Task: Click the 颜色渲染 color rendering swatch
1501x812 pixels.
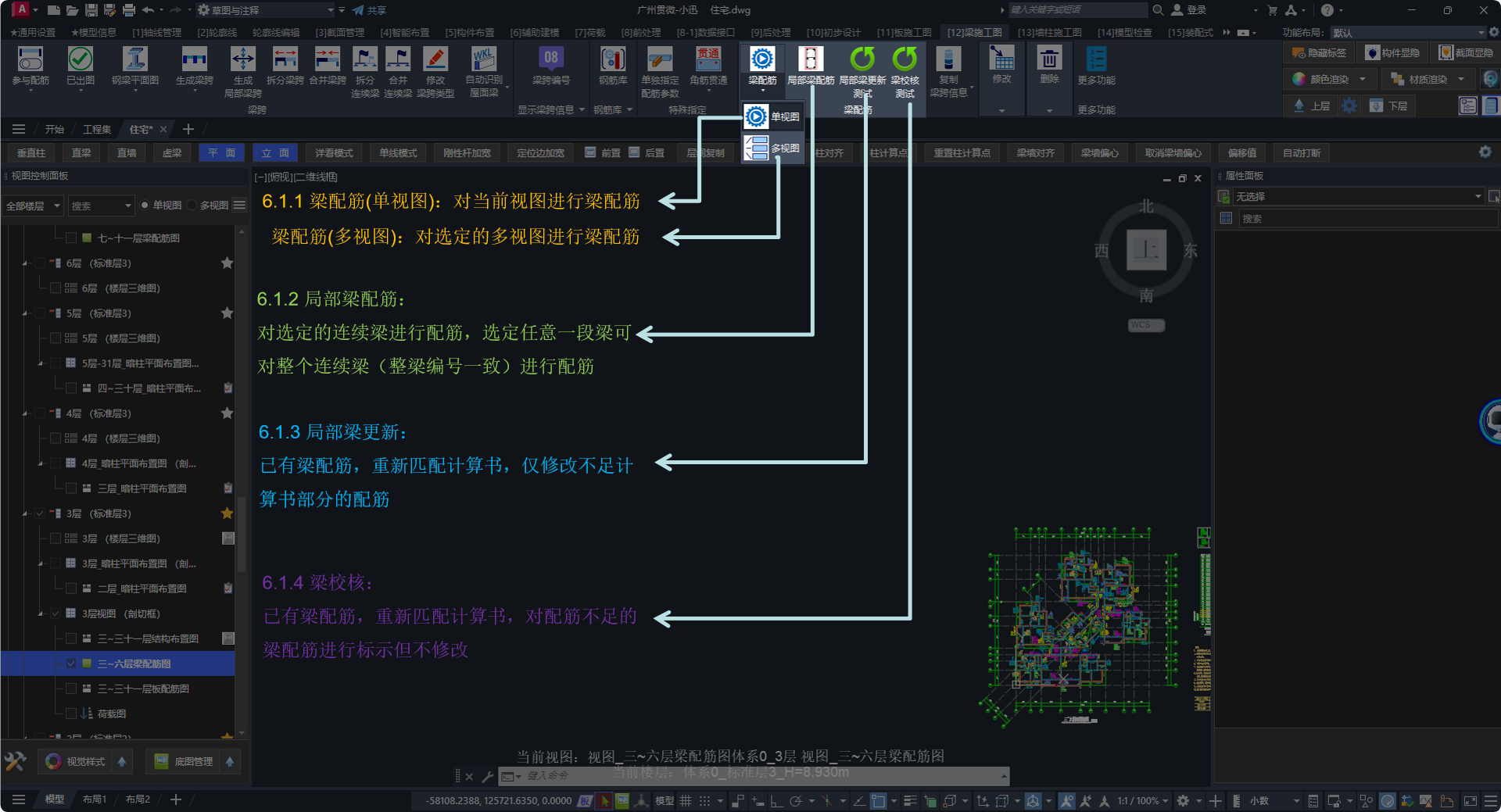Action: (x=1299, y=79)
